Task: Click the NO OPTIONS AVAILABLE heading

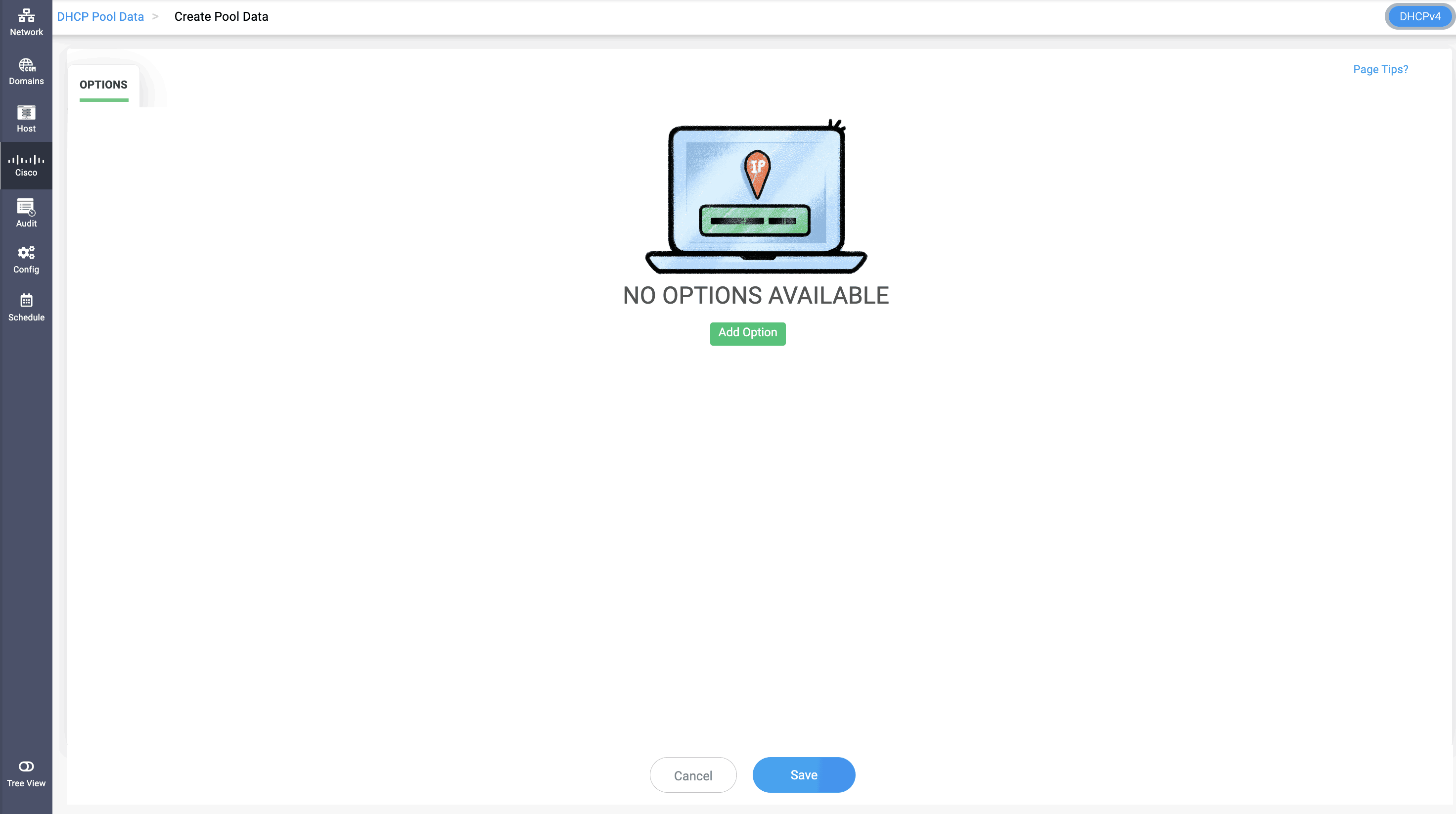Action: point(756,296)
